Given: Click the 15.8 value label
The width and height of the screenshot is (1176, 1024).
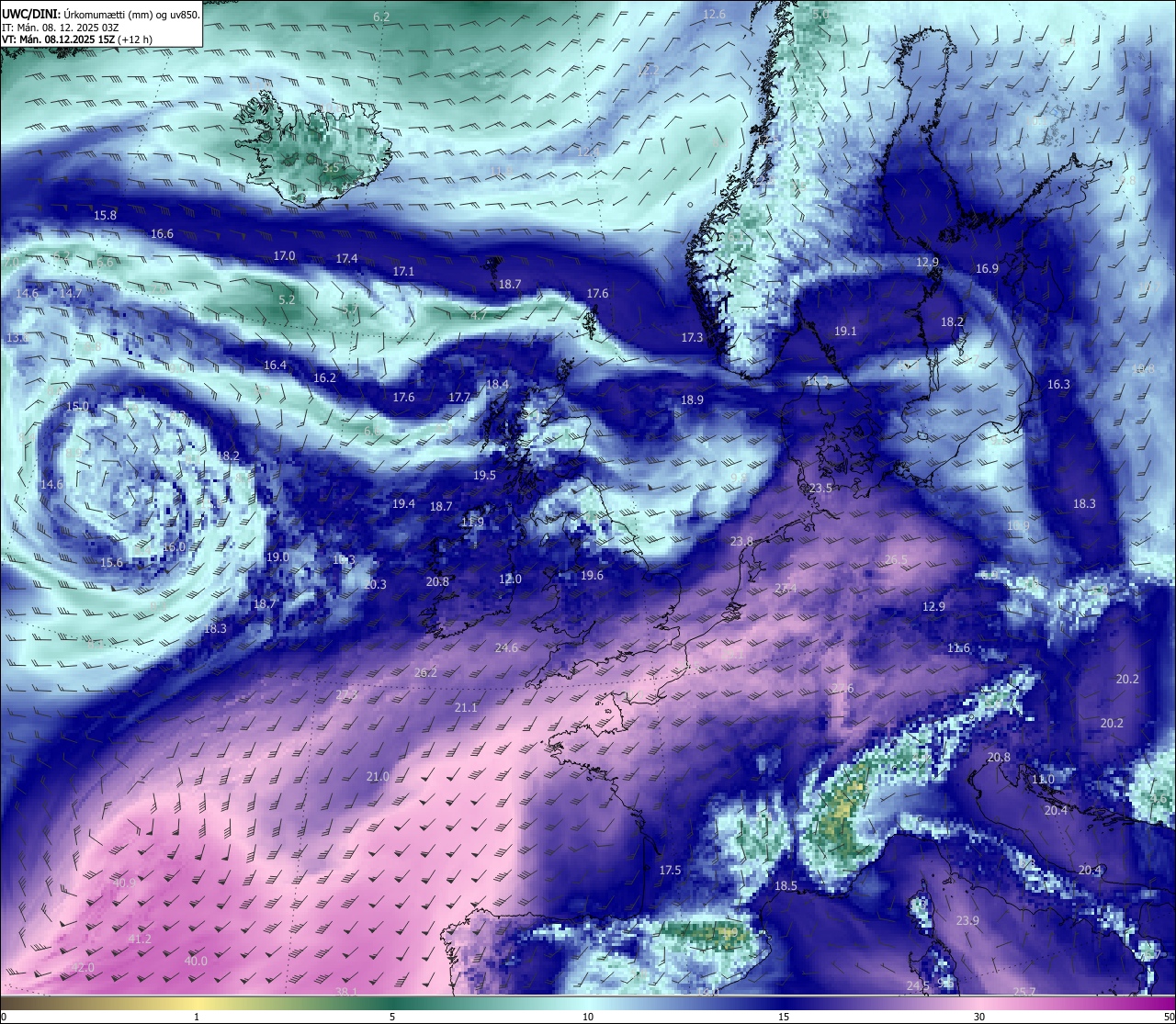Looking at the screenshot, I should (106, 215).
